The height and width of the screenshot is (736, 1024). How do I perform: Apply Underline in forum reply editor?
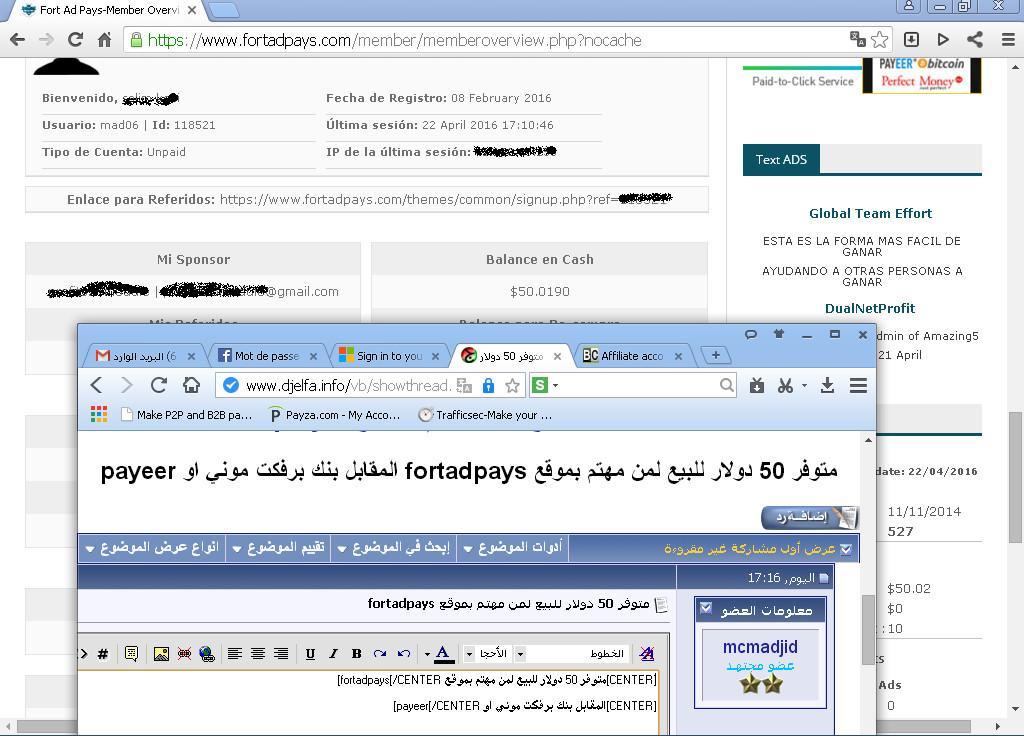tap(310, 654)
